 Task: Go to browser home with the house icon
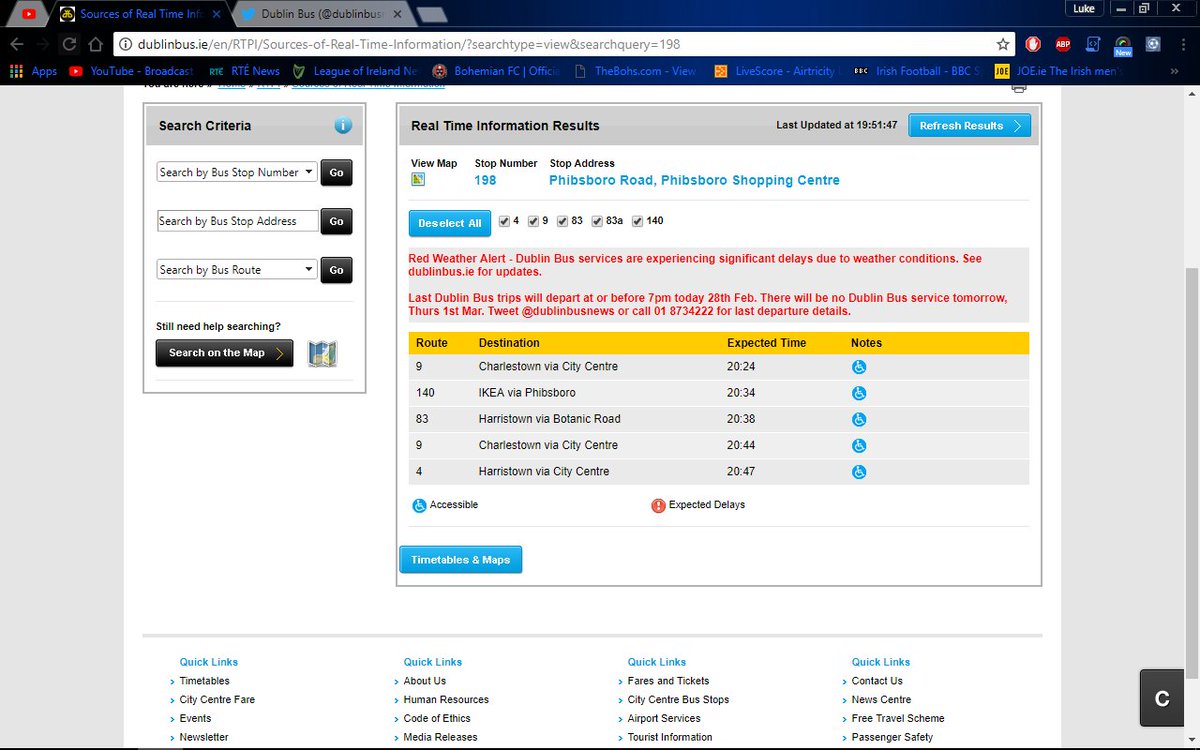tap(95, 44)
